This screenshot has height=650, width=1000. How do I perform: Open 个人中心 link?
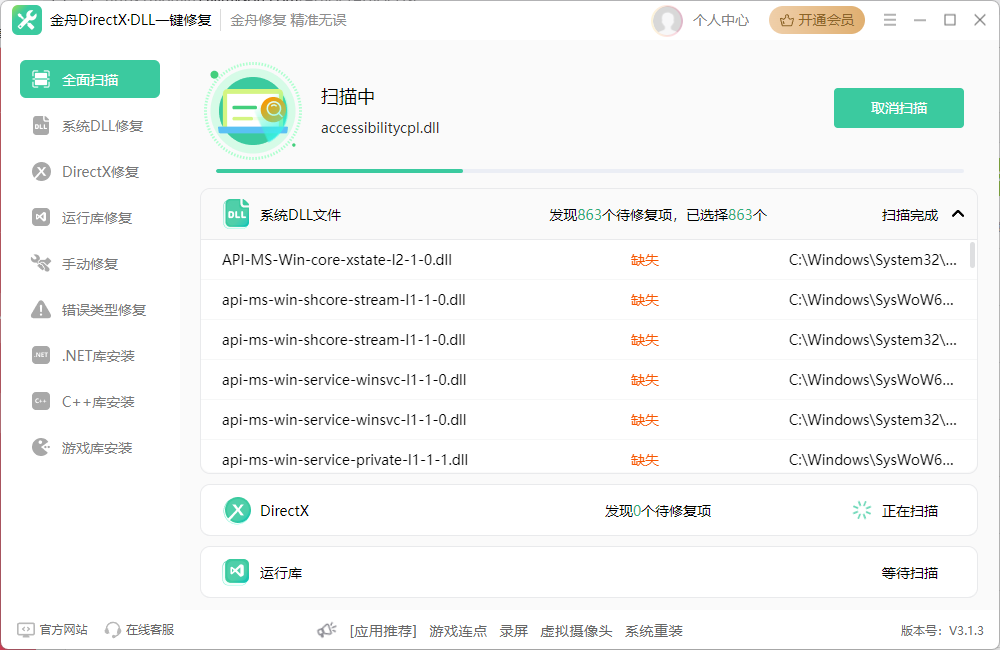[721, 20]
